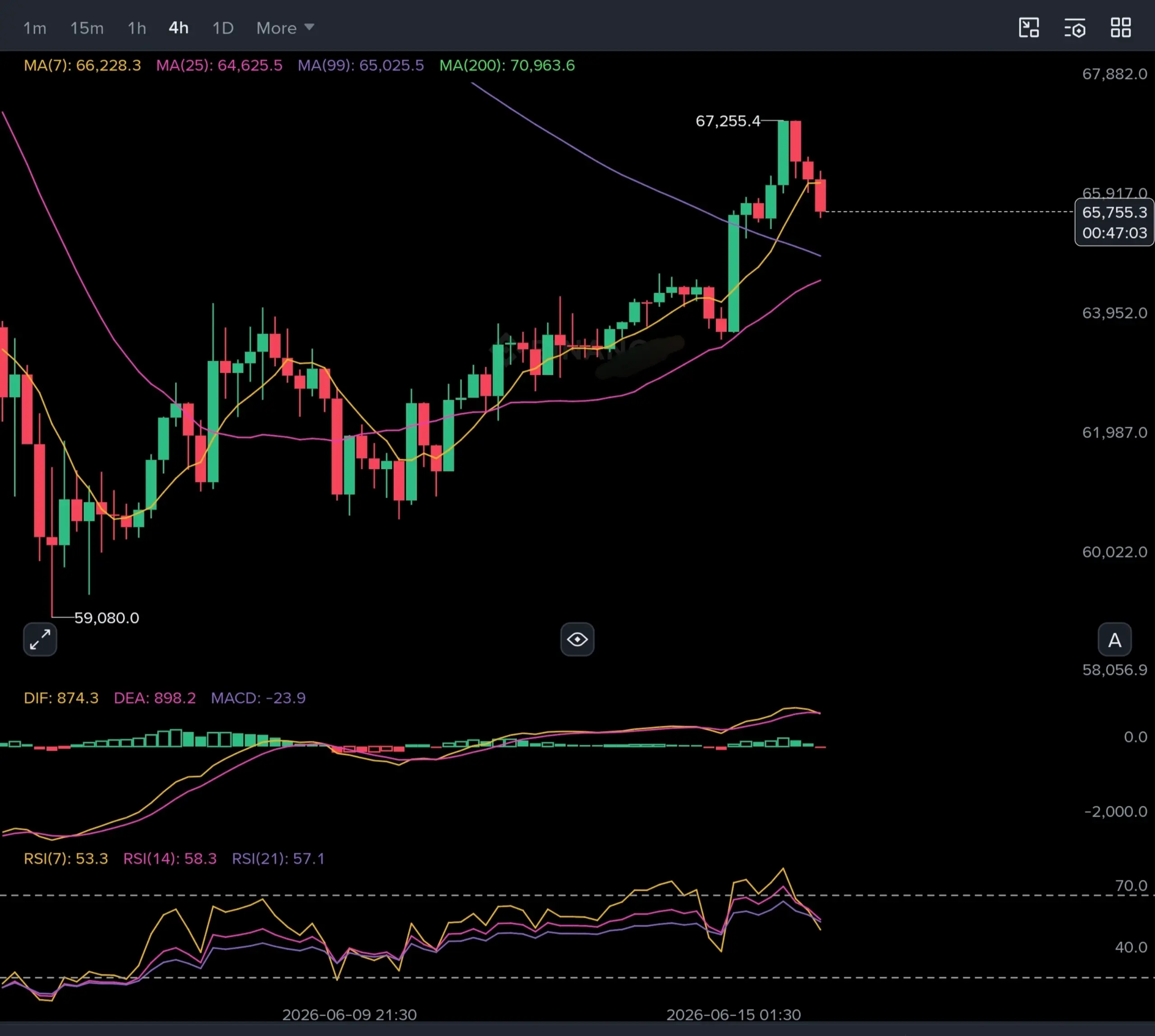Click the 61,987.0 price axis label

1114,433
